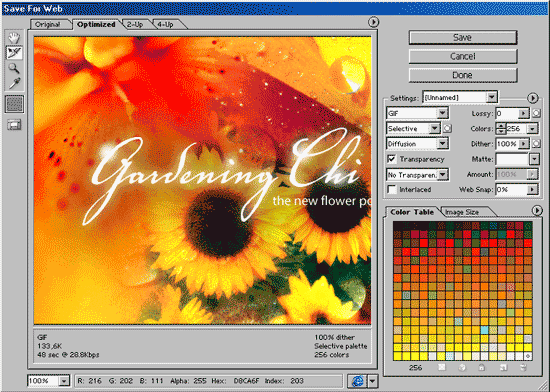Select the Slice Select tool
The width and height of the screenshot is (550, 392).
(14, 53)
